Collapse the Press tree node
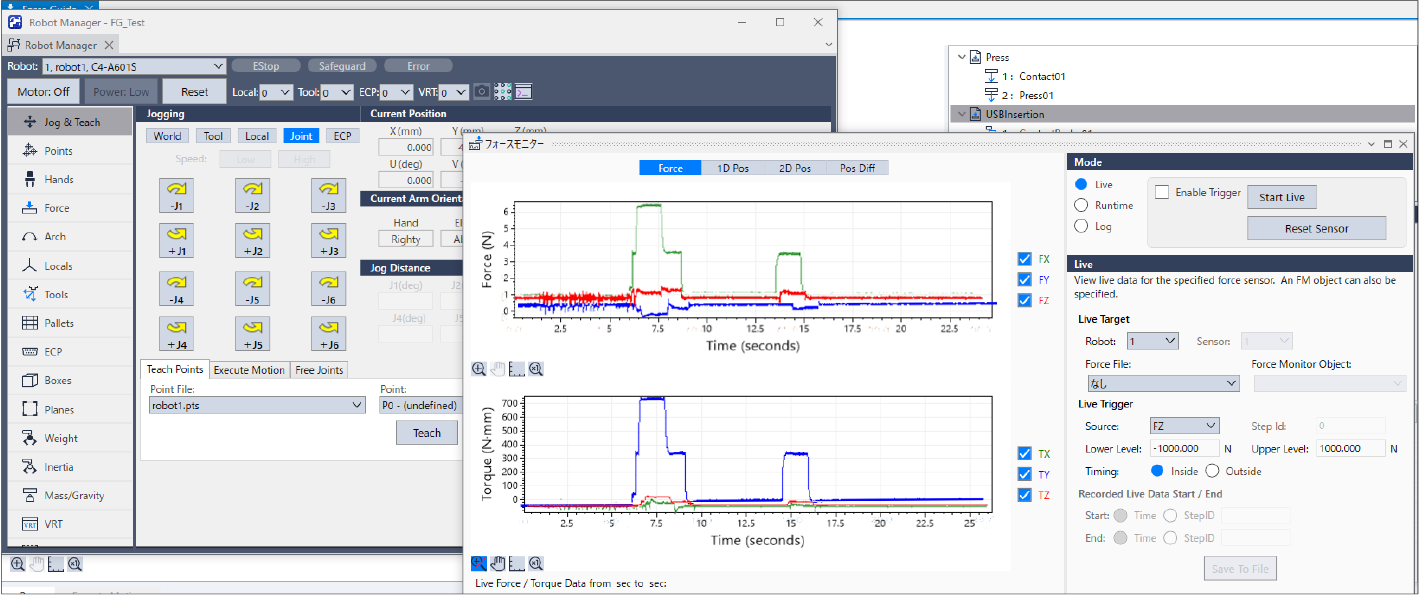The height and width of the screenshot is (595, 1419). coord(961,57)
